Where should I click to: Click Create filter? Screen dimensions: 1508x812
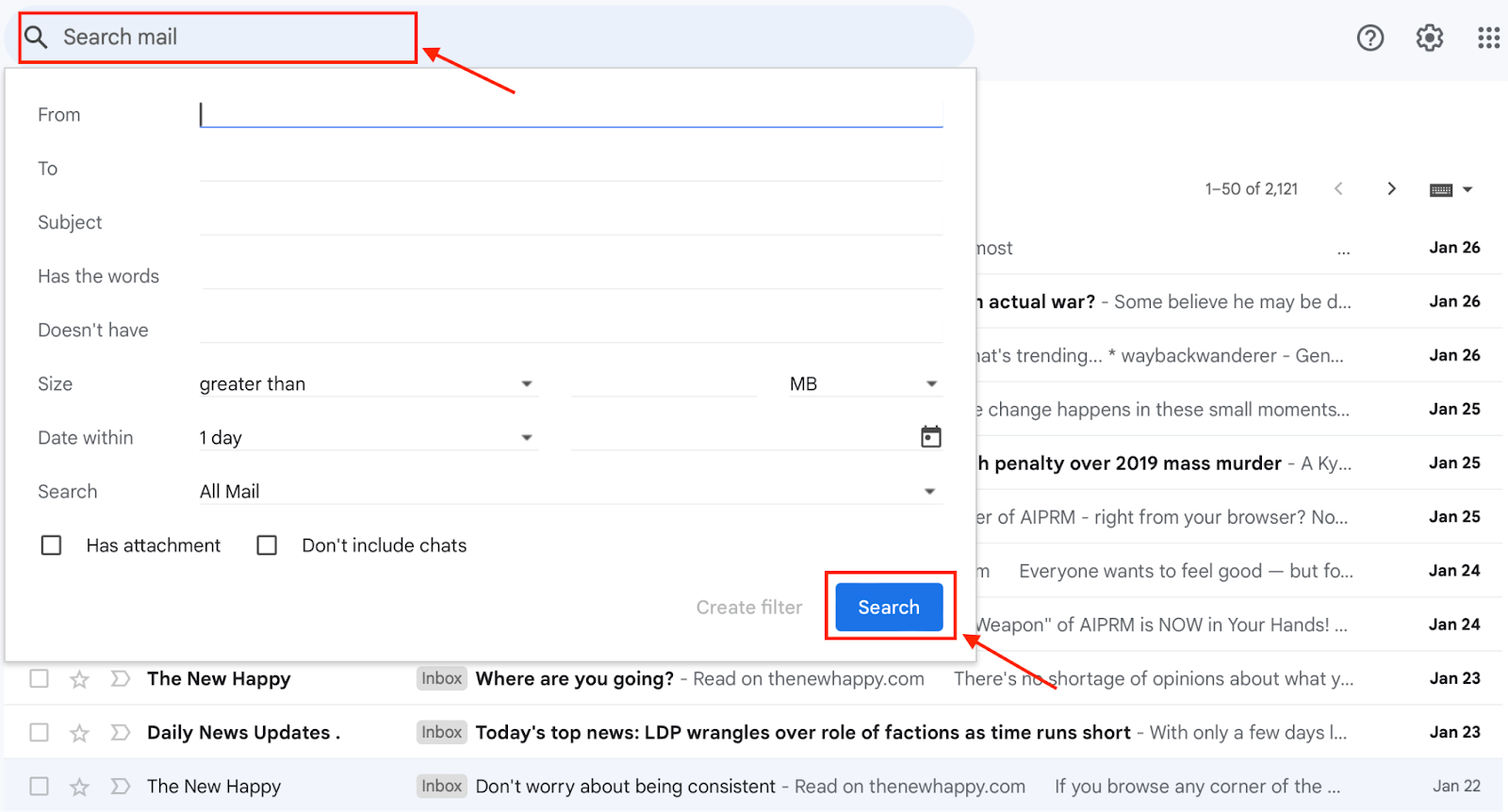point(749,607)
